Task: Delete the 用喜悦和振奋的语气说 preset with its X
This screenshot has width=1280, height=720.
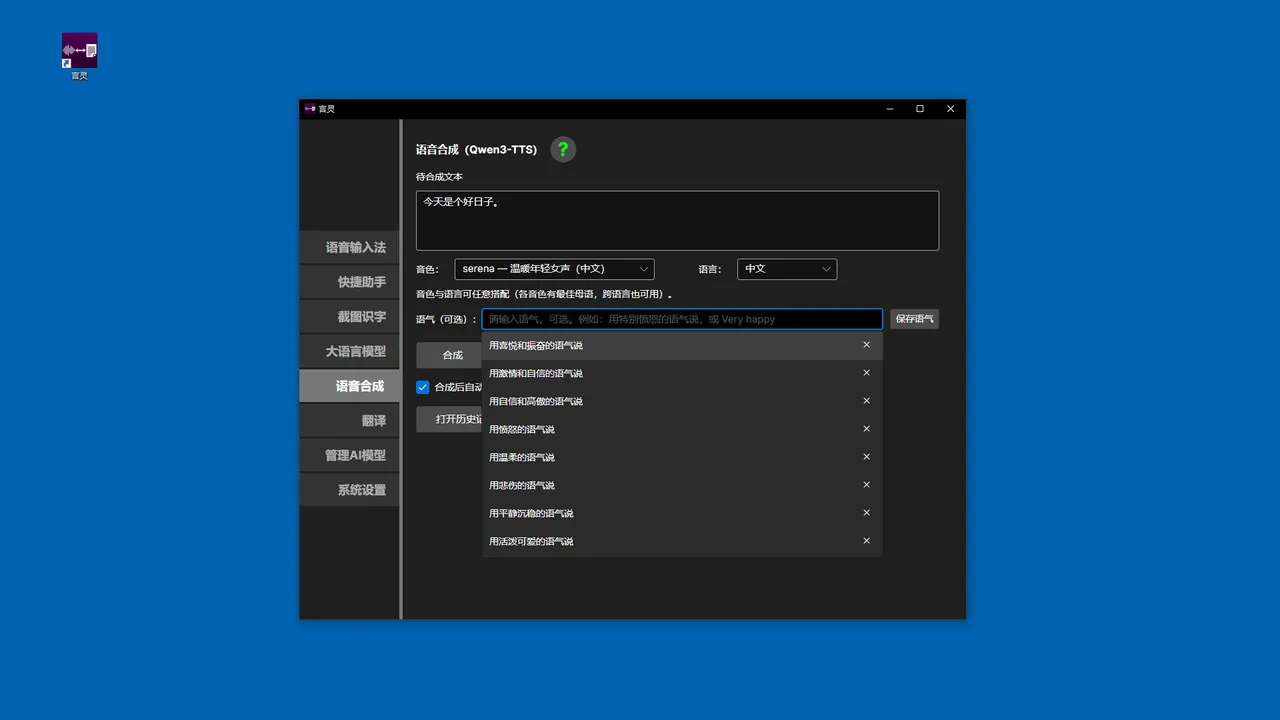Action: coord(866,345)
